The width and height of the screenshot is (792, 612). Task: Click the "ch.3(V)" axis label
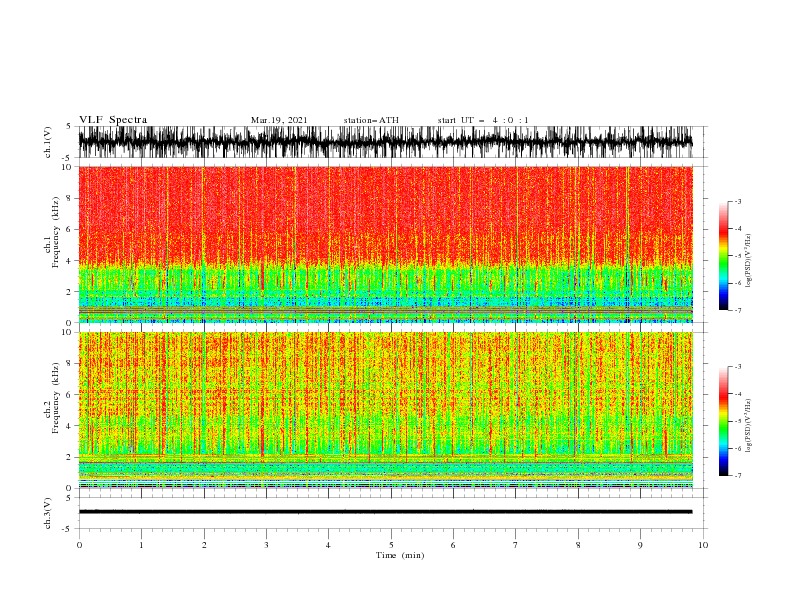[x=48, y=513]
